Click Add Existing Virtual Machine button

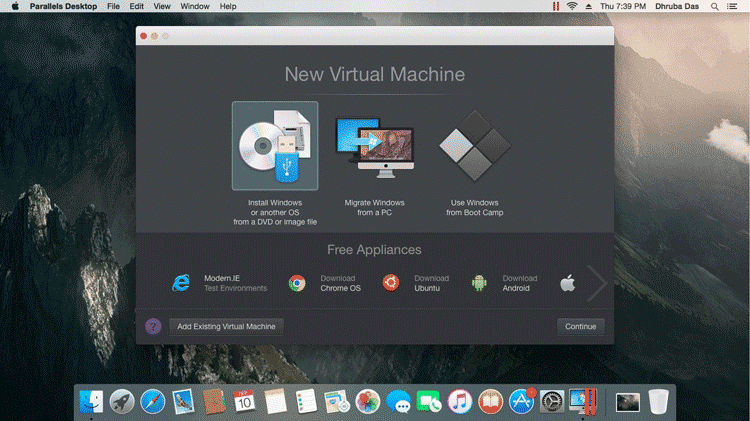226,327
